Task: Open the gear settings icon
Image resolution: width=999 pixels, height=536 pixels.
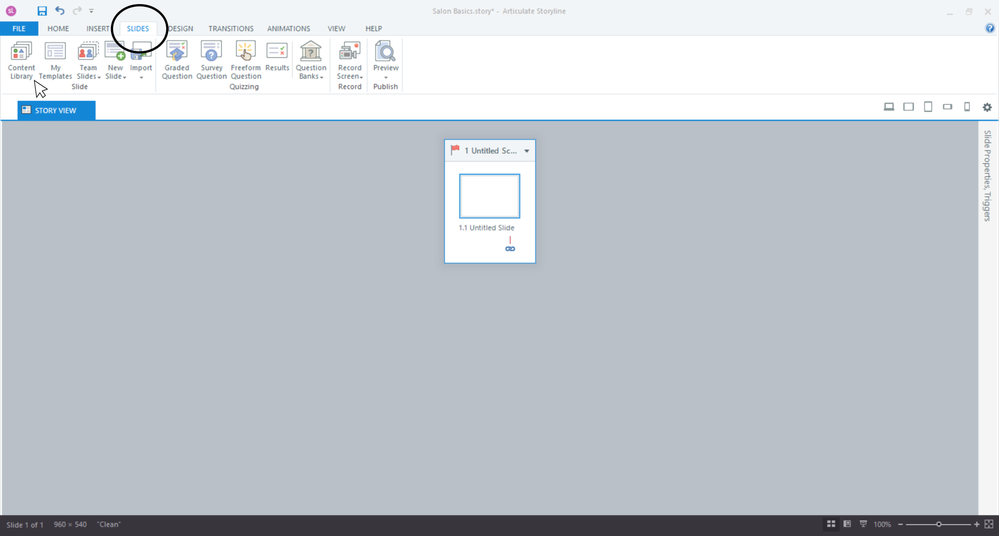Action: [x=987, y=107]
